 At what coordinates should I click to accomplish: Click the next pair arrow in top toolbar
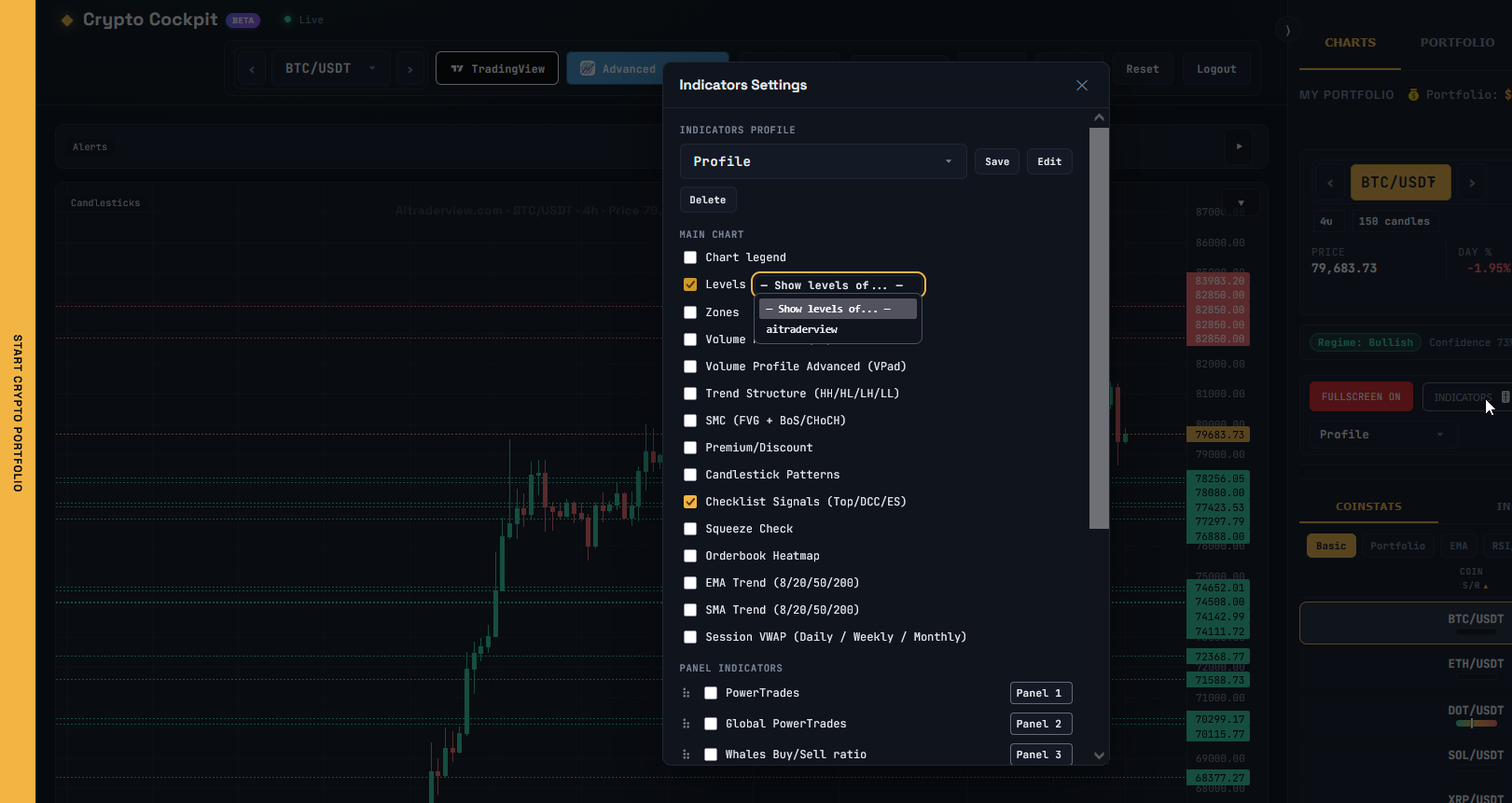409,69
